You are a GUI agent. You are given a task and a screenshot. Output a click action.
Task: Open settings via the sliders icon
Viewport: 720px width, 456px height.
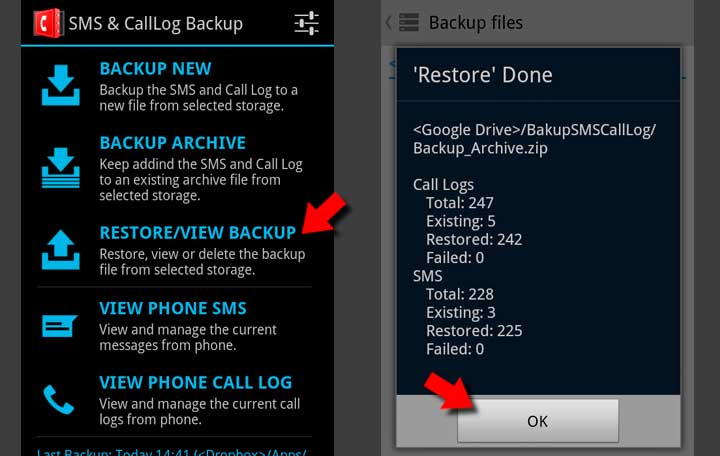point(306,23)
